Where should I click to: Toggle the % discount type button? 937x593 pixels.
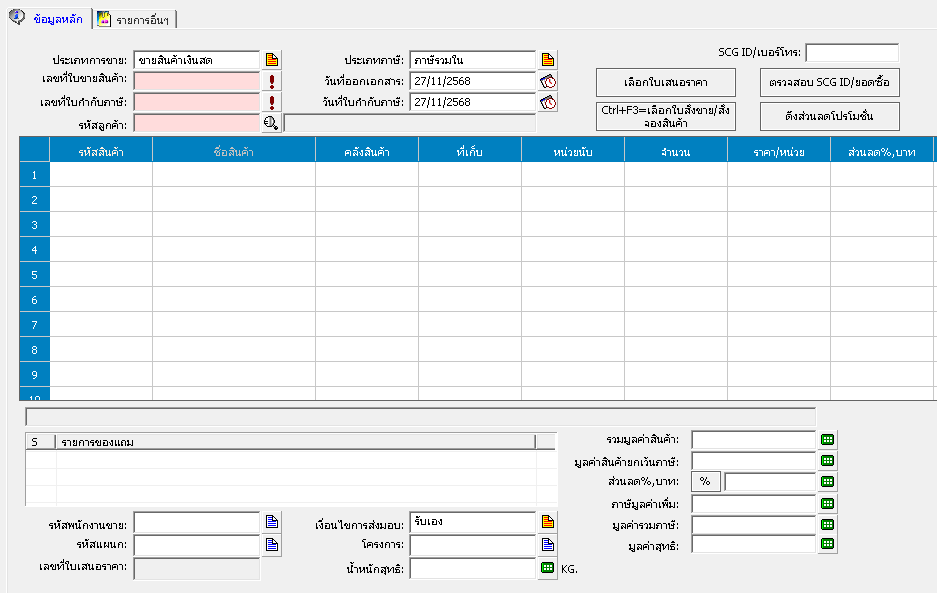click(x=705, y=482)
